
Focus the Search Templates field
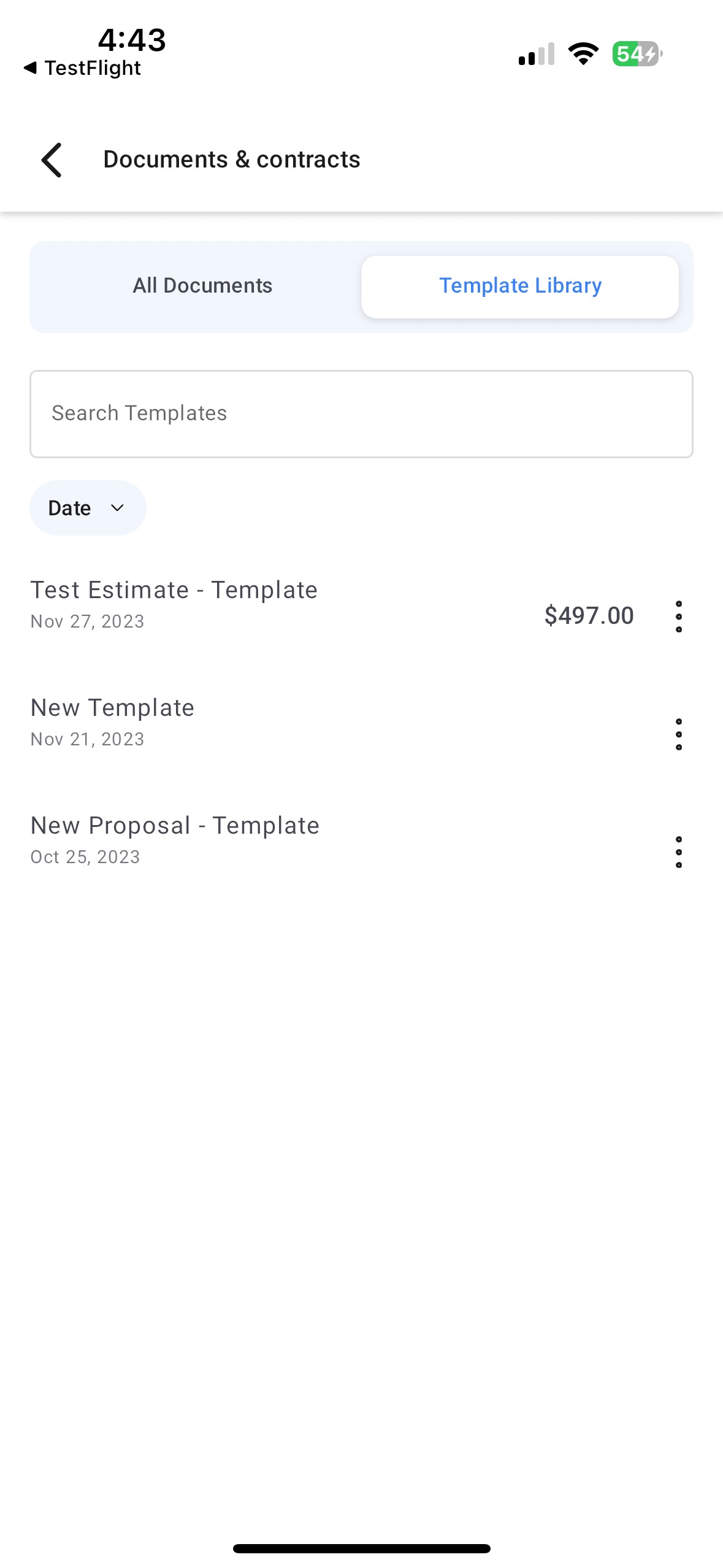[361, 413]
